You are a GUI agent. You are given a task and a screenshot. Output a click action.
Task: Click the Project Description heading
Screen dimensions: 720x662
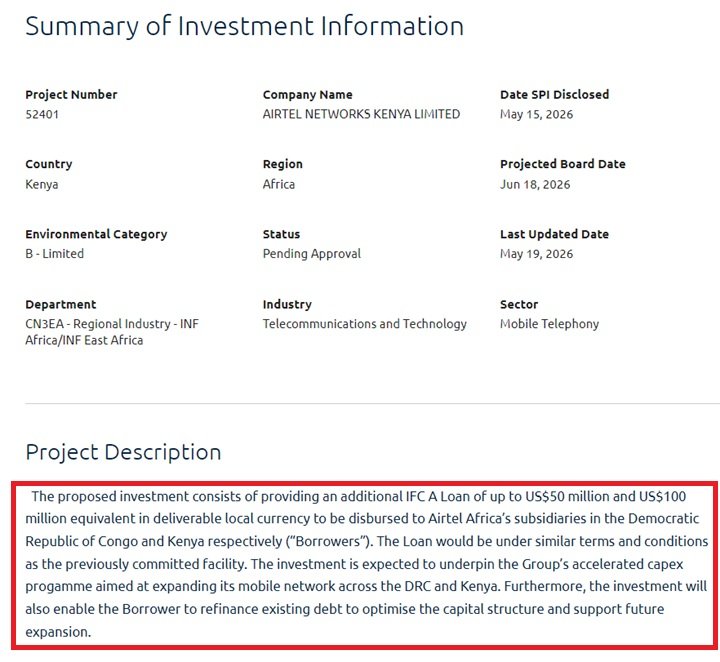tap(123, 453)
